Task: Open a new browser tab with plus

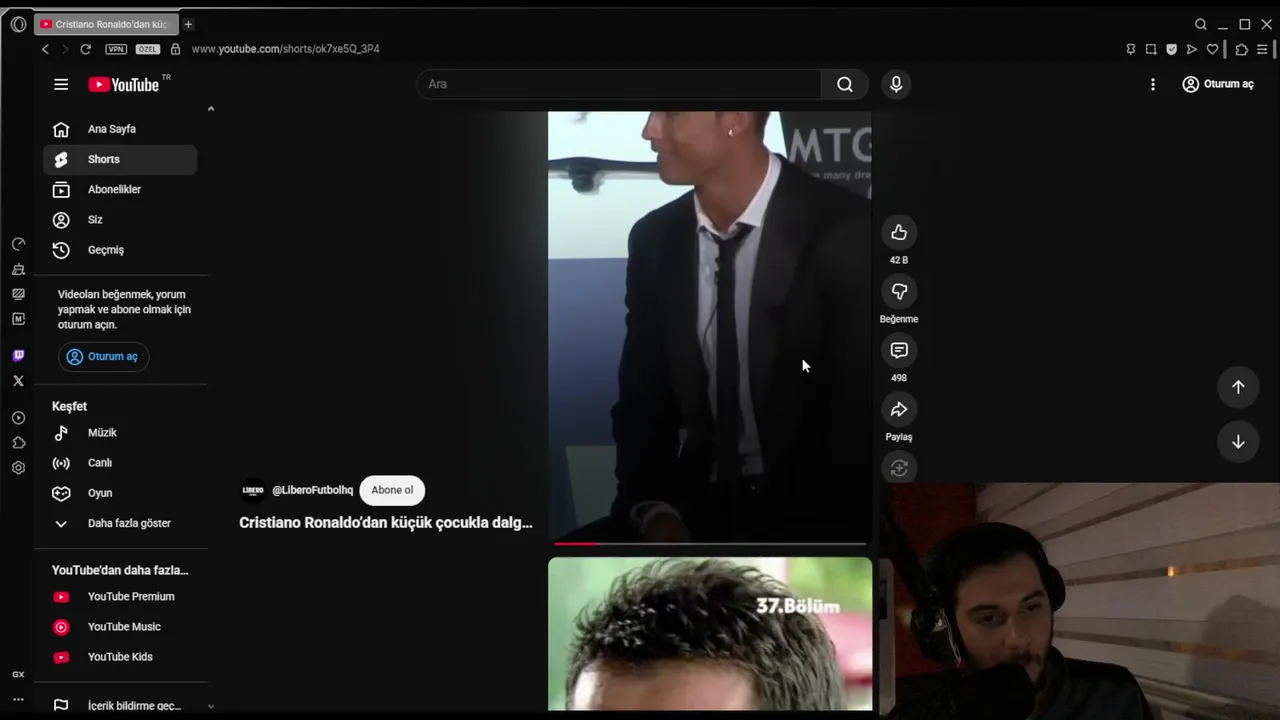Action: point(188,24)
